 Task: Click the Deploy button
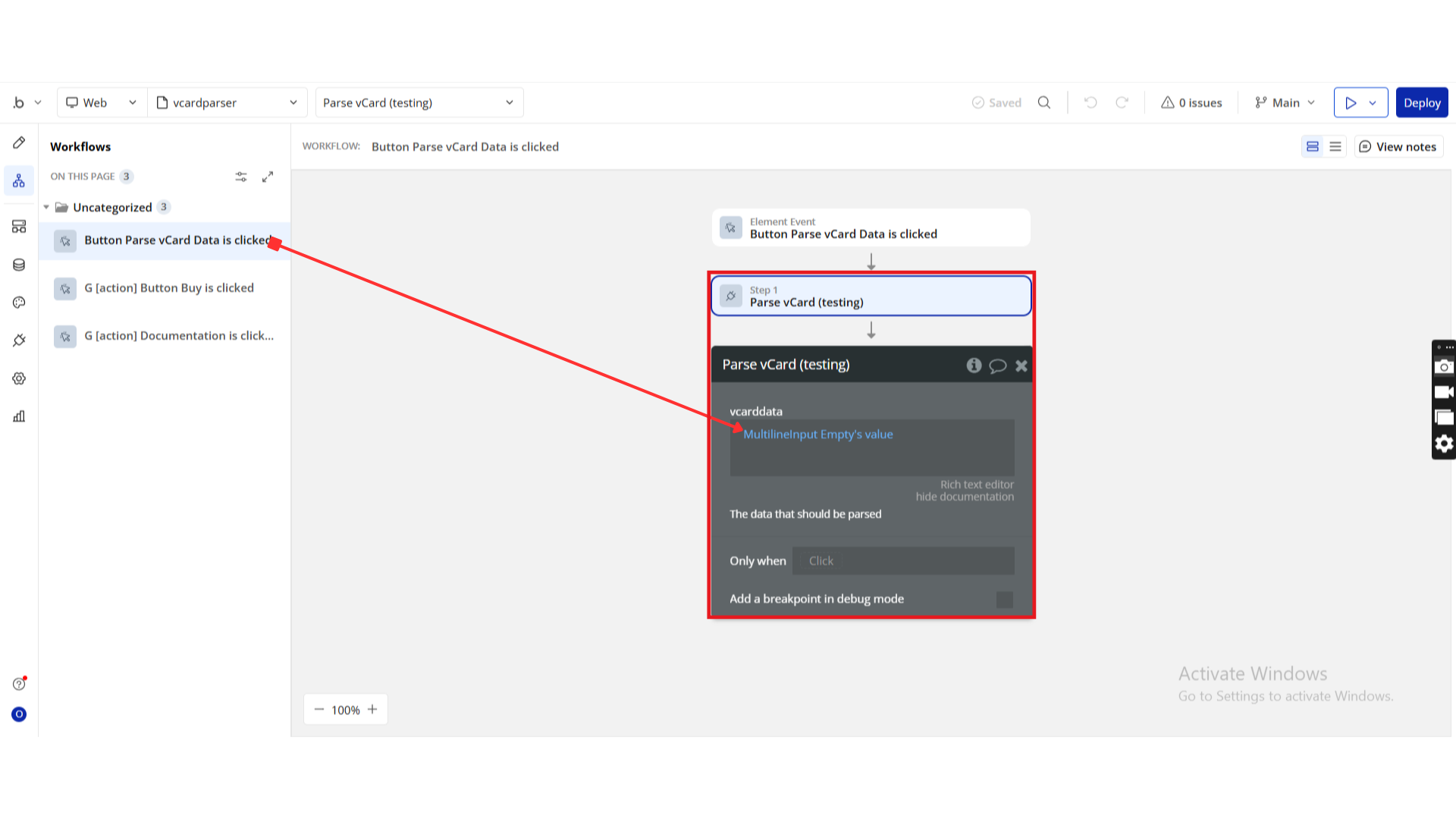click(x=1421, y=102)
